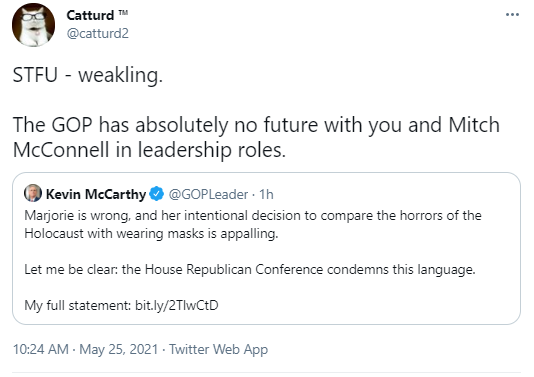This screenshot has height=377, width=534.
Task: Open the three-dot more options menu
Action: (x=512, y=15)
